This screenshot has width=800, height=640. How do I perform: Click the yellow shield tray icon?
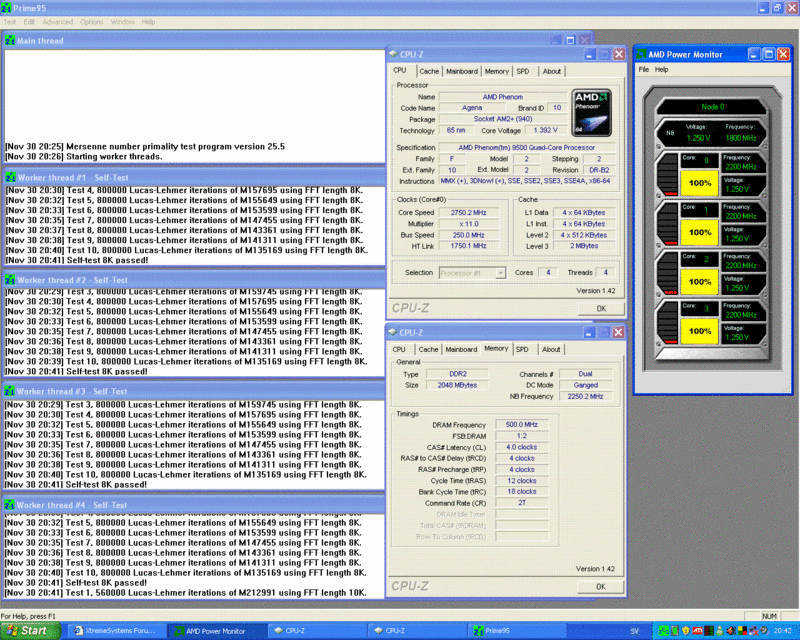pyautogui.click(x=685, y=631)
